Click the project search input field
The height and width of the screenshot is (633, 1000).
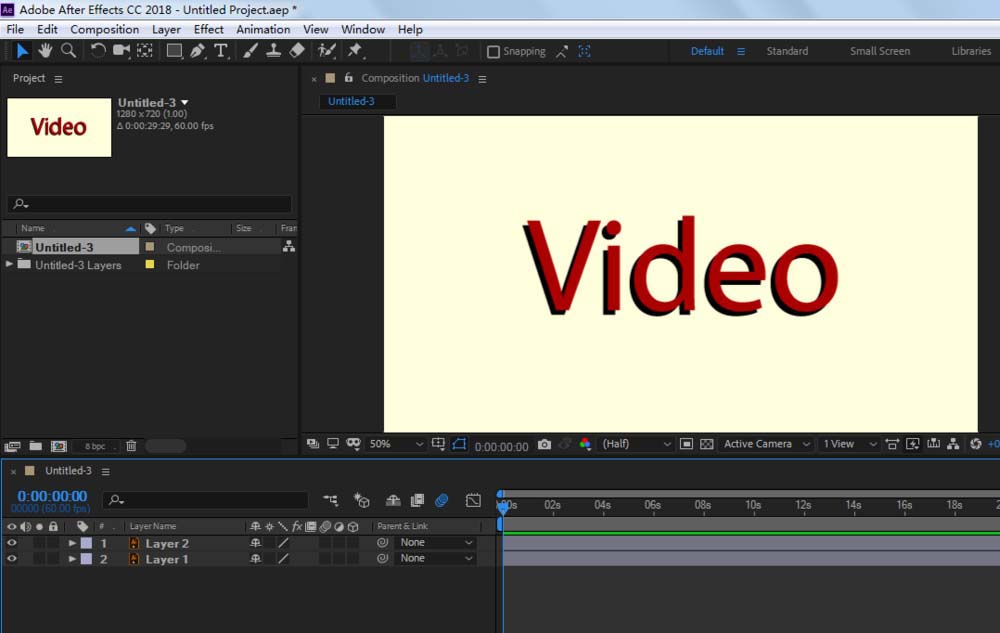(150, 204)
